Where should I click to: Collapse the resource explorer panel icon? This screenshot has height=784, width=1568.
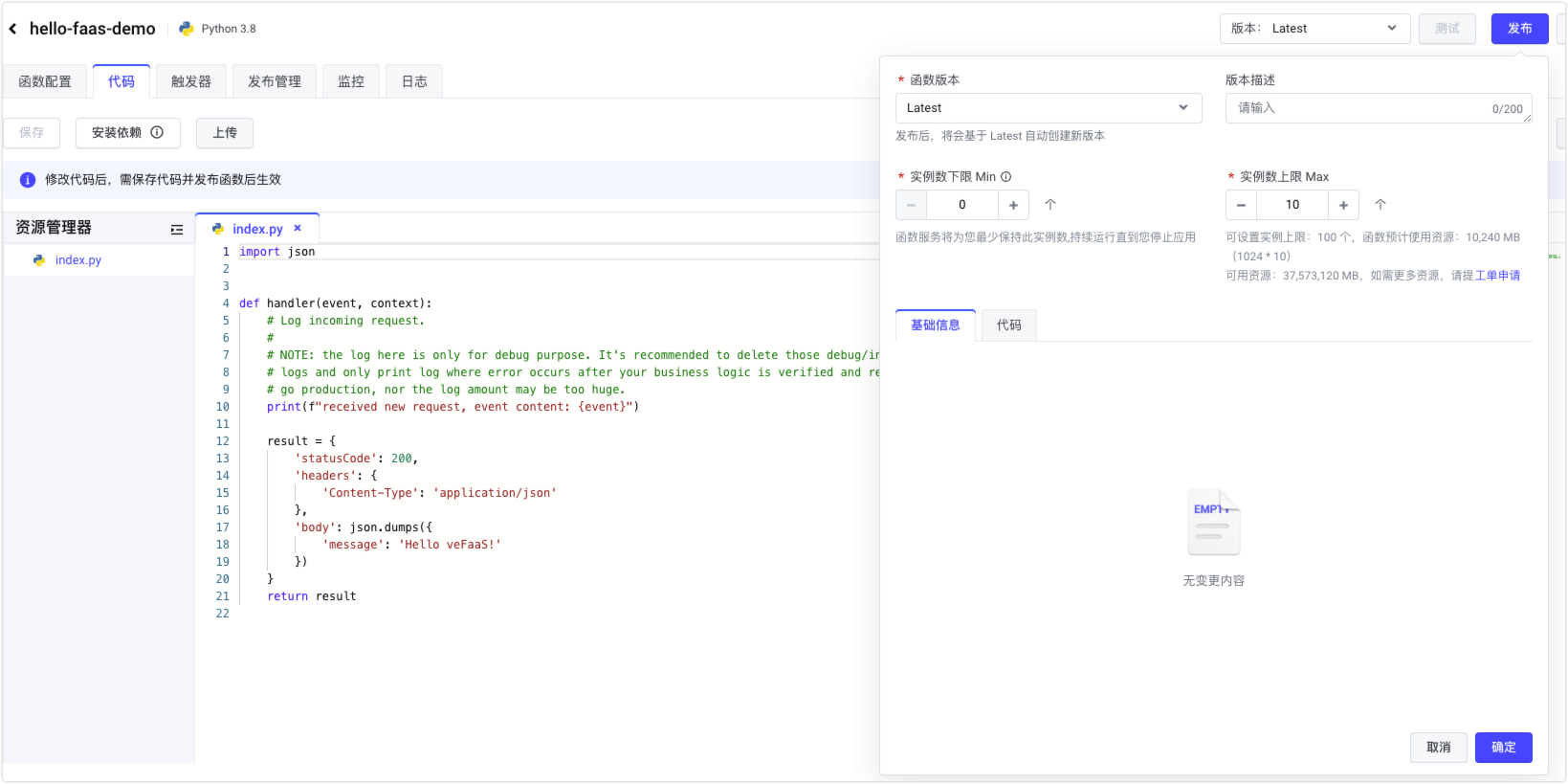pos(177,230)
